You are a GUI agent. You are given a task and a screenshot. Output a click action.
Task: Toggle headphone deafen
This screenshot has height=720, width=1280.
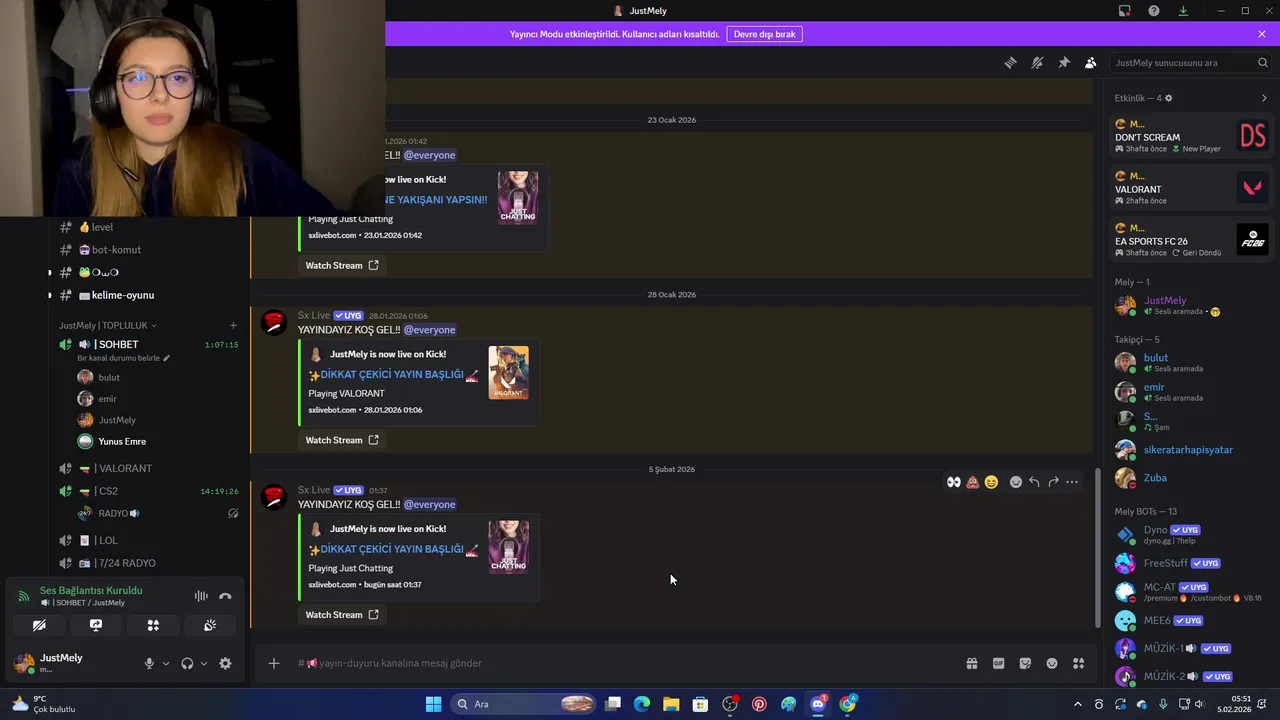[187, 663]
